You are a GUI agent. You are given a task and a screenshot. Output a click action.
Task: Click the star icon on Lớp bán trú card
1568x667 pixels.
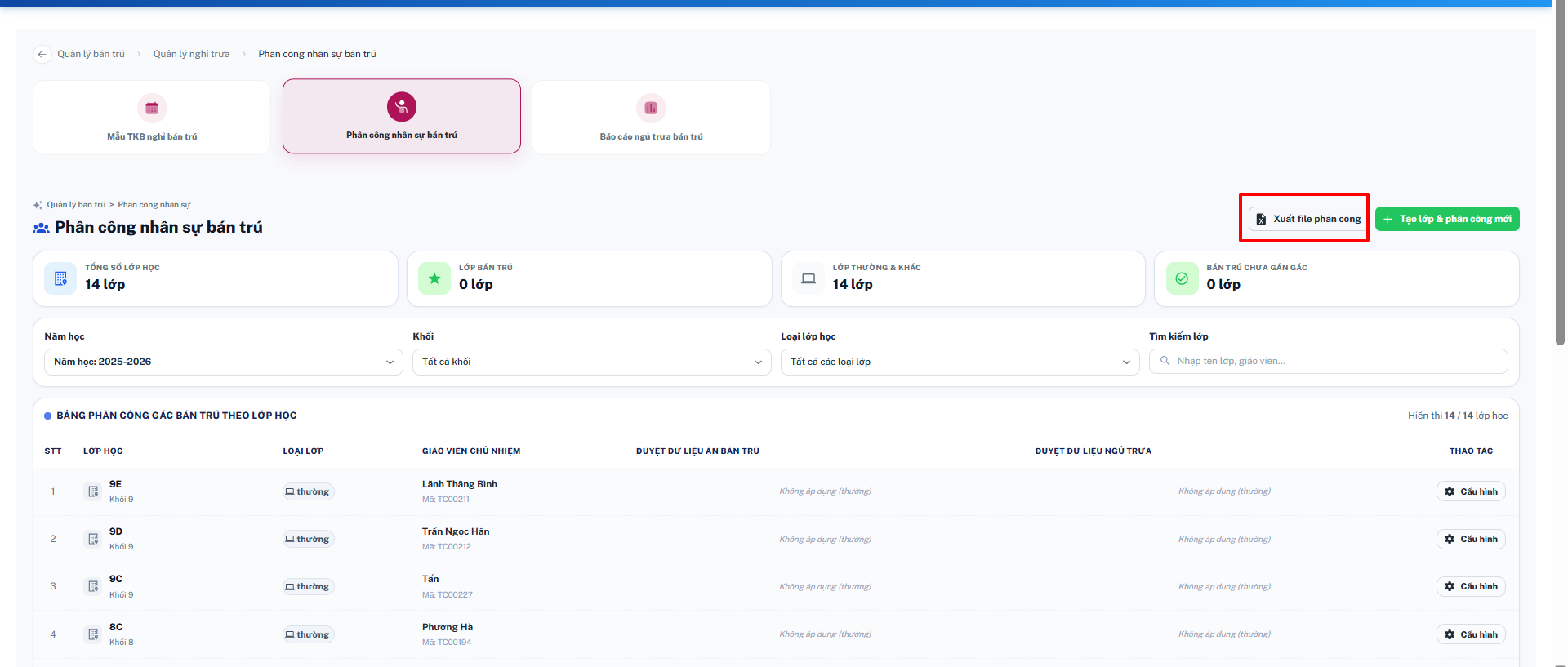point(434,278)
